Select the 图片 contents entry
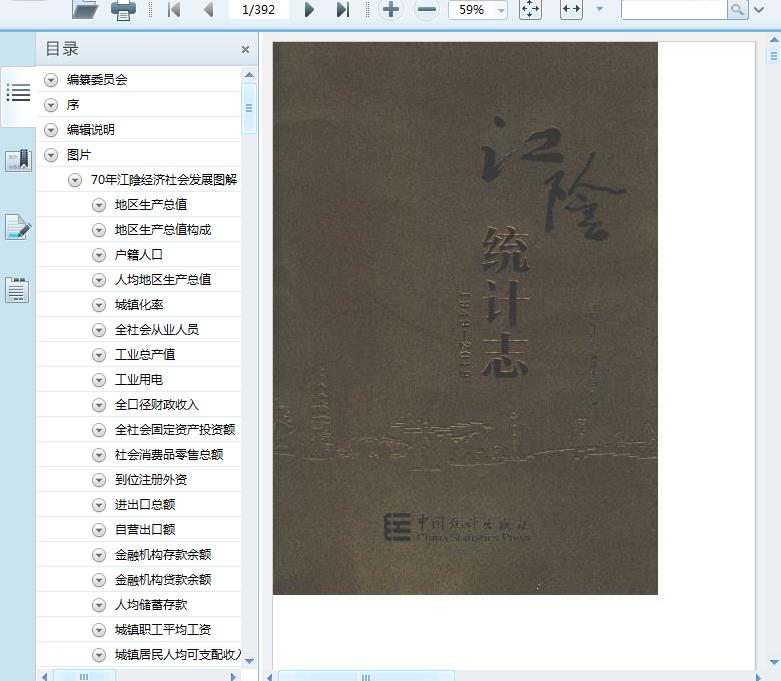 click(x=79, y=155)
